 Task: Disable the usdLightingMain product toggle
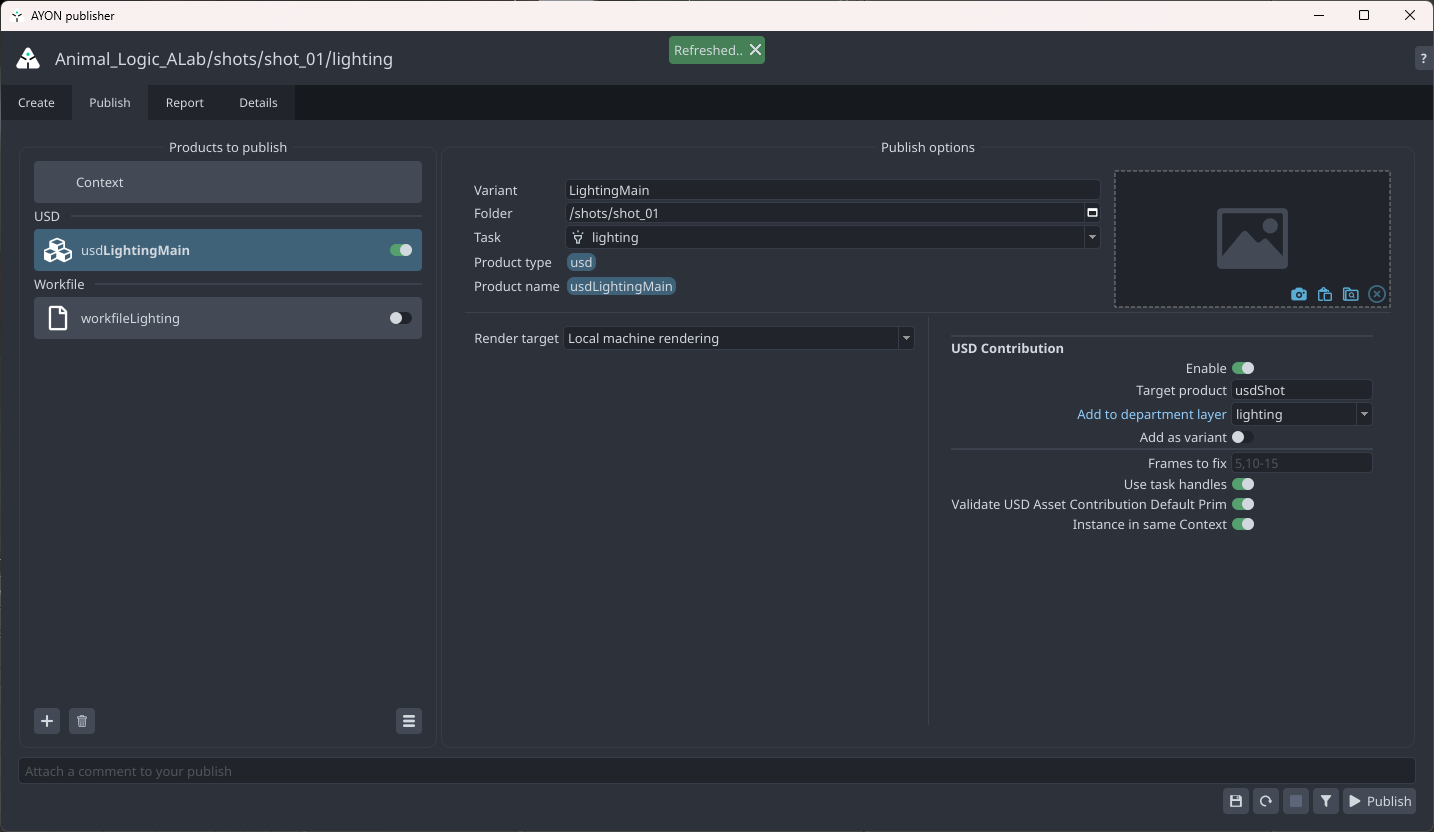[x=401, y=250]
